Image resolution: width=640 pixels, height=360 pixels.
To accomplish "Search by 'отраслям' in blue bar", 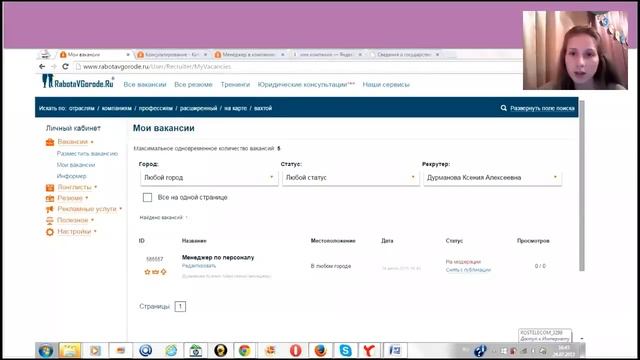I will (x=82, y=108).
